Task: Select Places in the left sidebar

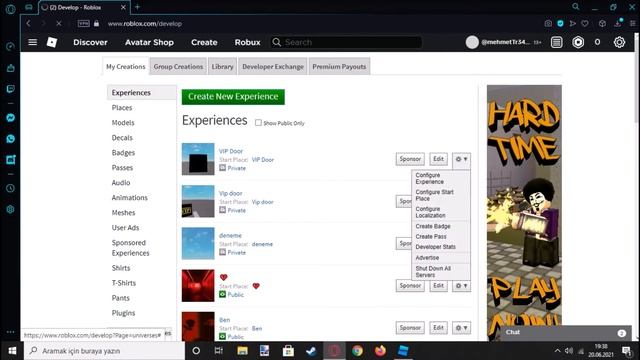Action: click(122, 108)
